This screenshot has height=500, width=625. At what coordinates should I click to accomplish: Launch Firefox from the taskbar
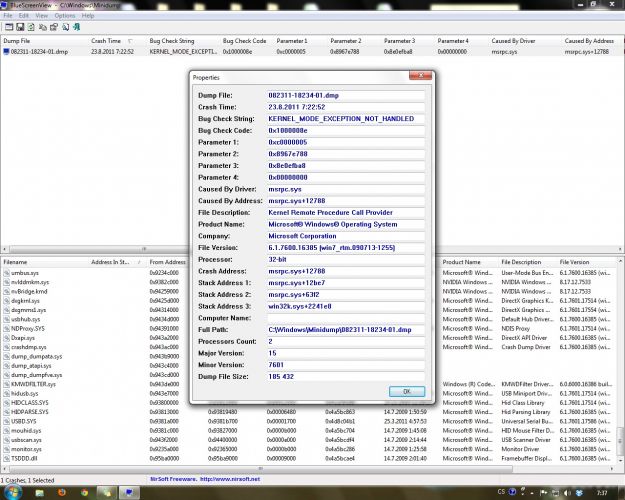62,493
